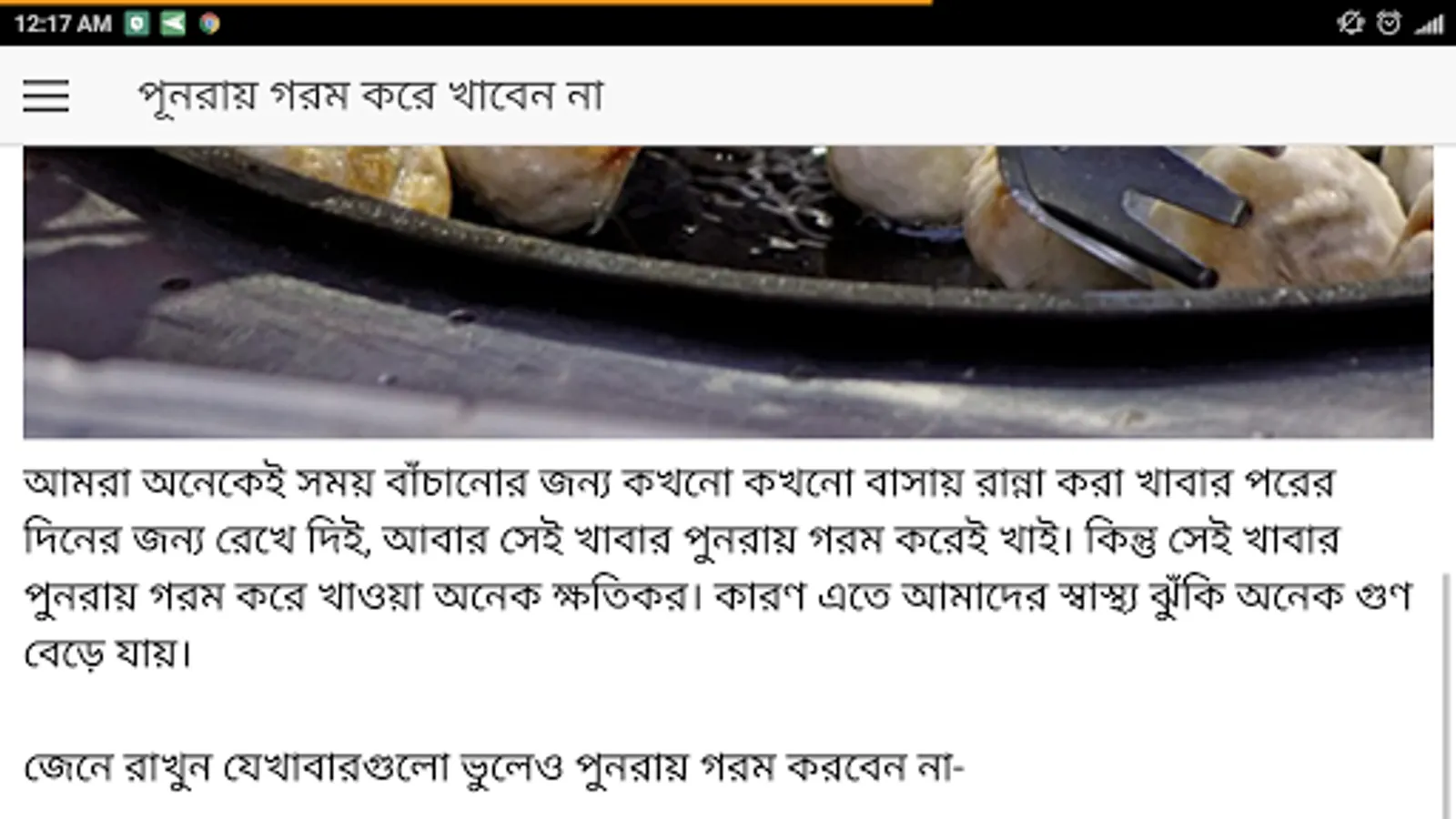Screen dimensions: 1456x819
Task: Click the article title পুনরায় গরম করে খাবেন না
Action: pos(370,96)
